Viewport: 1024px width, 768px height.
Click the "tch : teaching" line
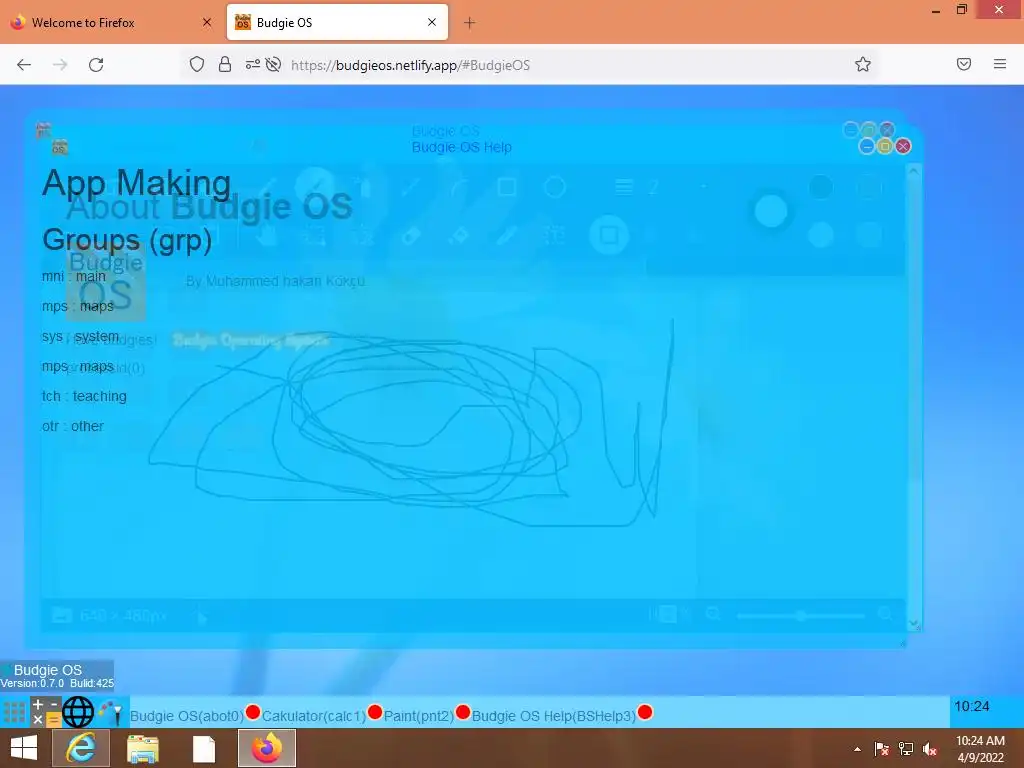click(84, 396)
